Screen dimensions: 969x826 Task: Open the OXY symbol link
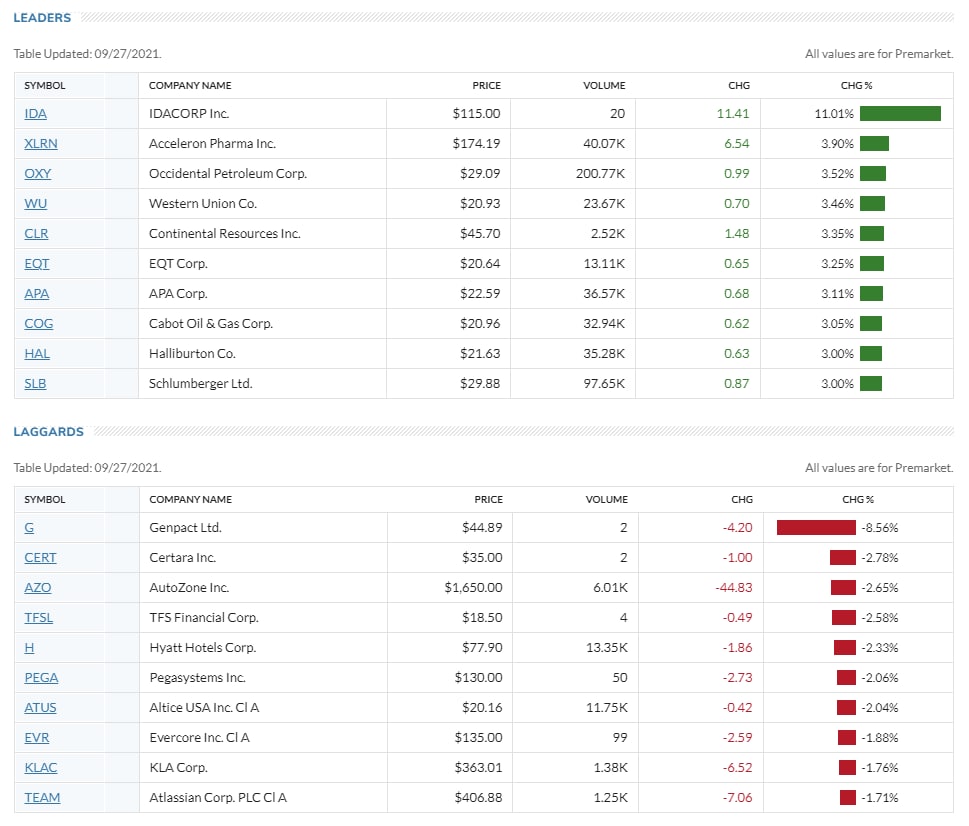[38, 174]
